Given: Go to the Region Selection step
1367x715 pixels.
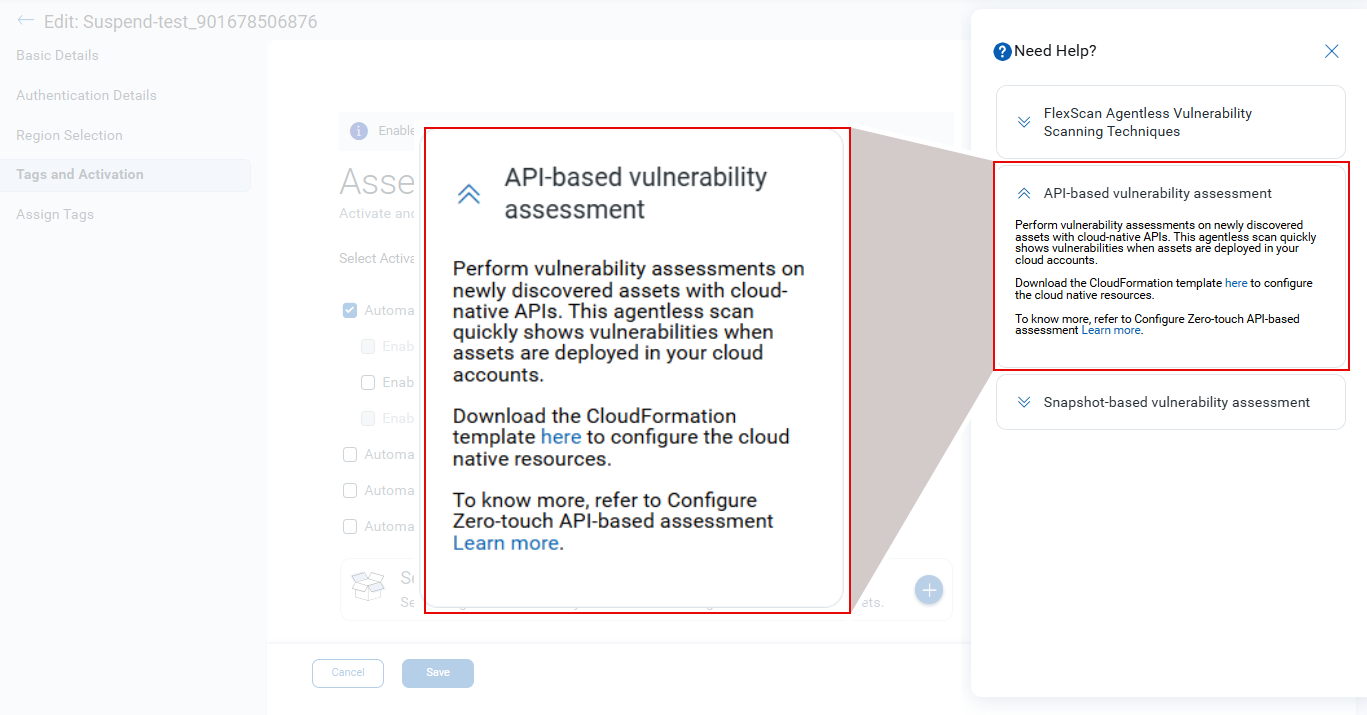Looking at the screenshot, I should coord(69,135).
